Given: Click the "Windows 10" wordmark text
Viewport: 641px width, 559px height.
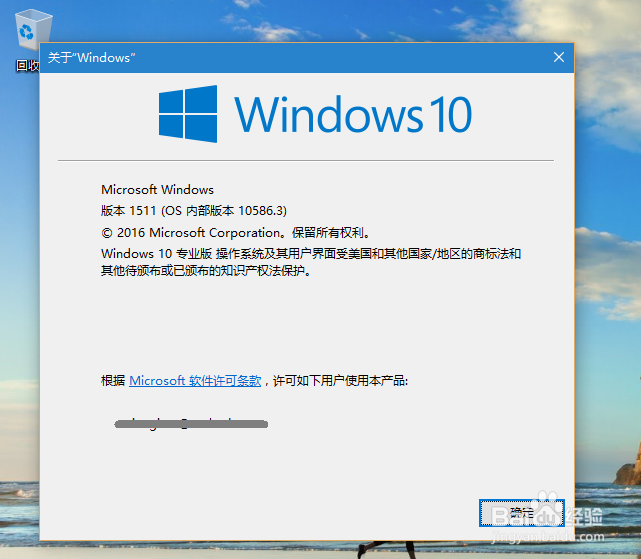Looking at the screenshot, I should pos(353,114).
